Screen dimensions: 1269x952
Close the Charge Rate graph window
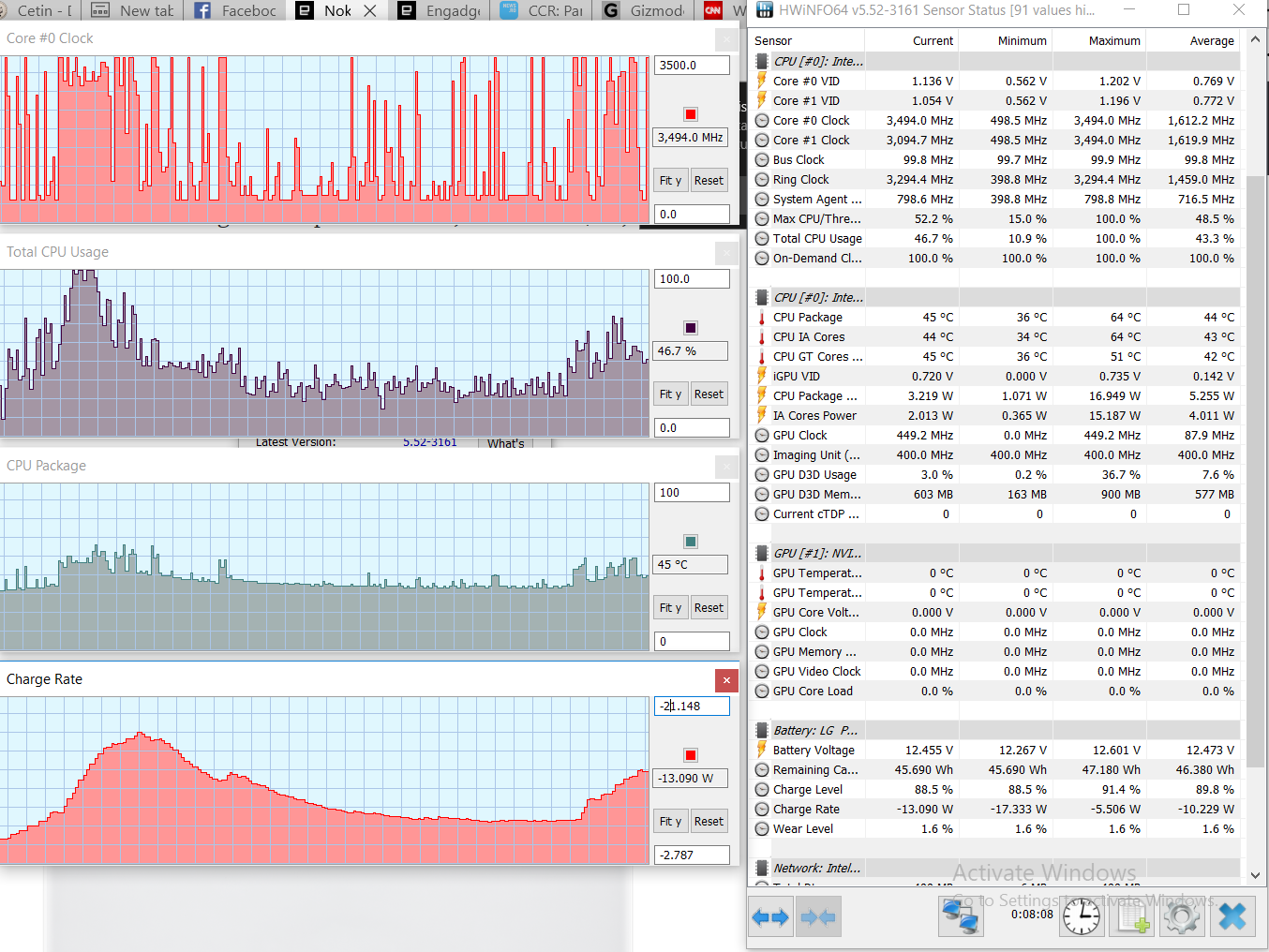pos(726,680)
